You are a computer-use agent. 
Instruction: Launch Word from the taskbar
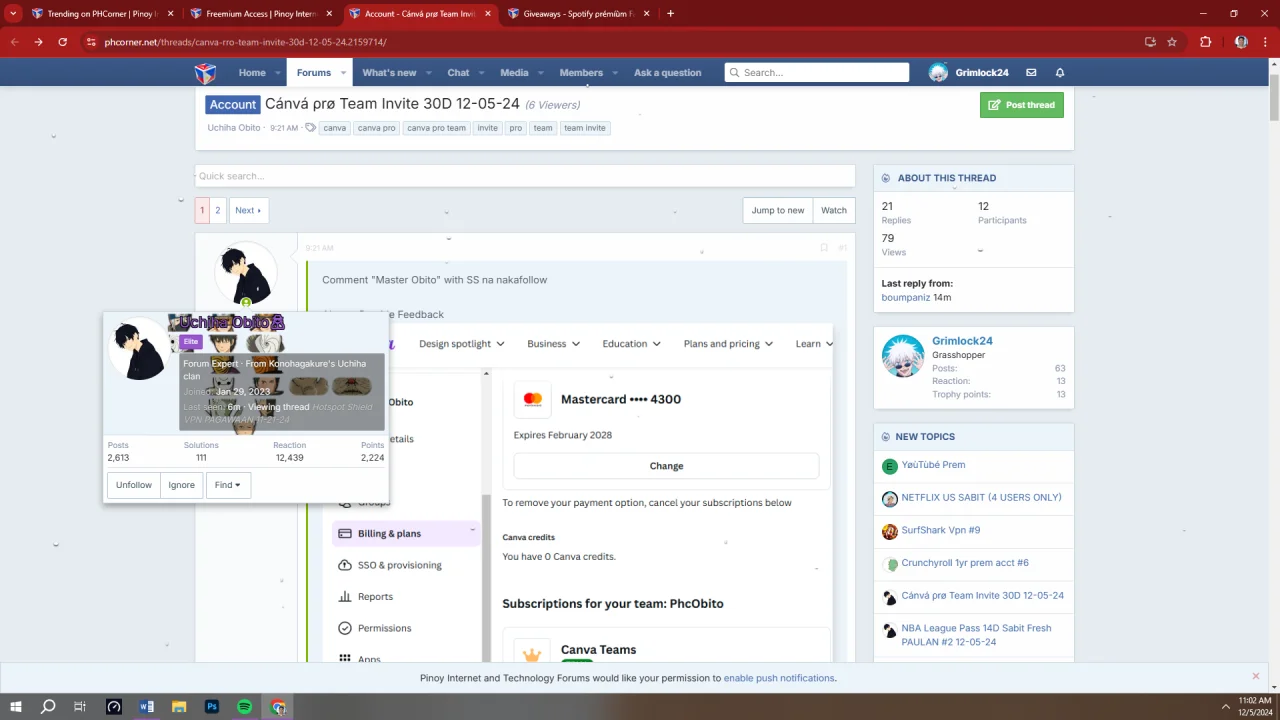click(x=146, y=707)
